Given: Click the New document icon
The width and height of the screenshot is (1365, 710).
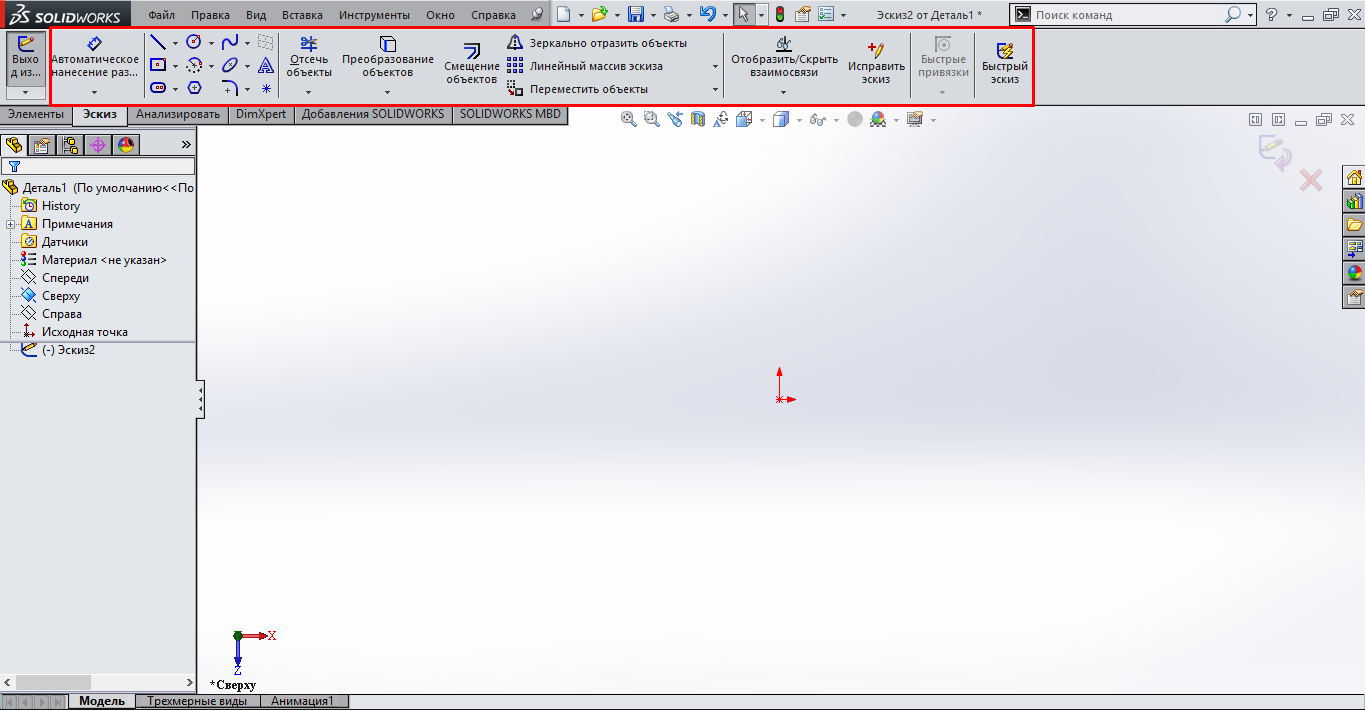Looking at the screenshot, I should click(563, 15).
